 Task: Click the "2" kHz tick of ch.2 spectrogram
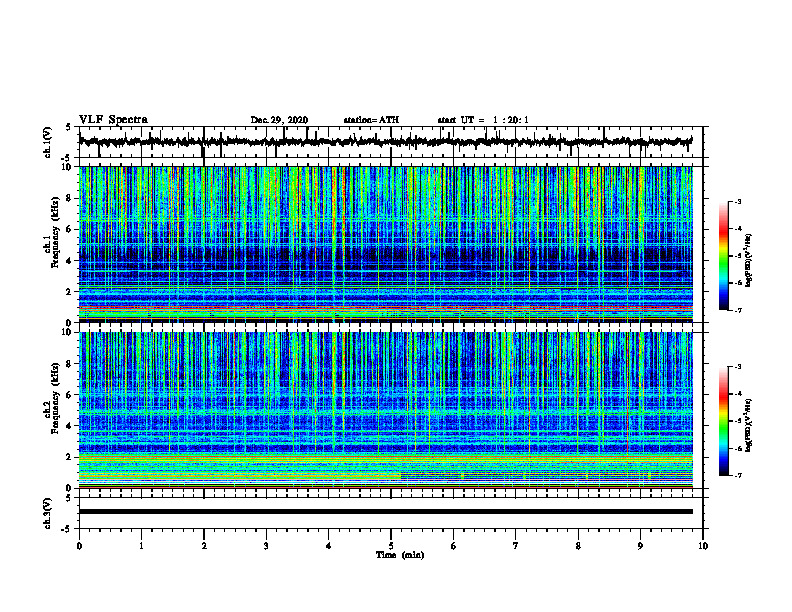pyautogui.click(x=70, y=457)
